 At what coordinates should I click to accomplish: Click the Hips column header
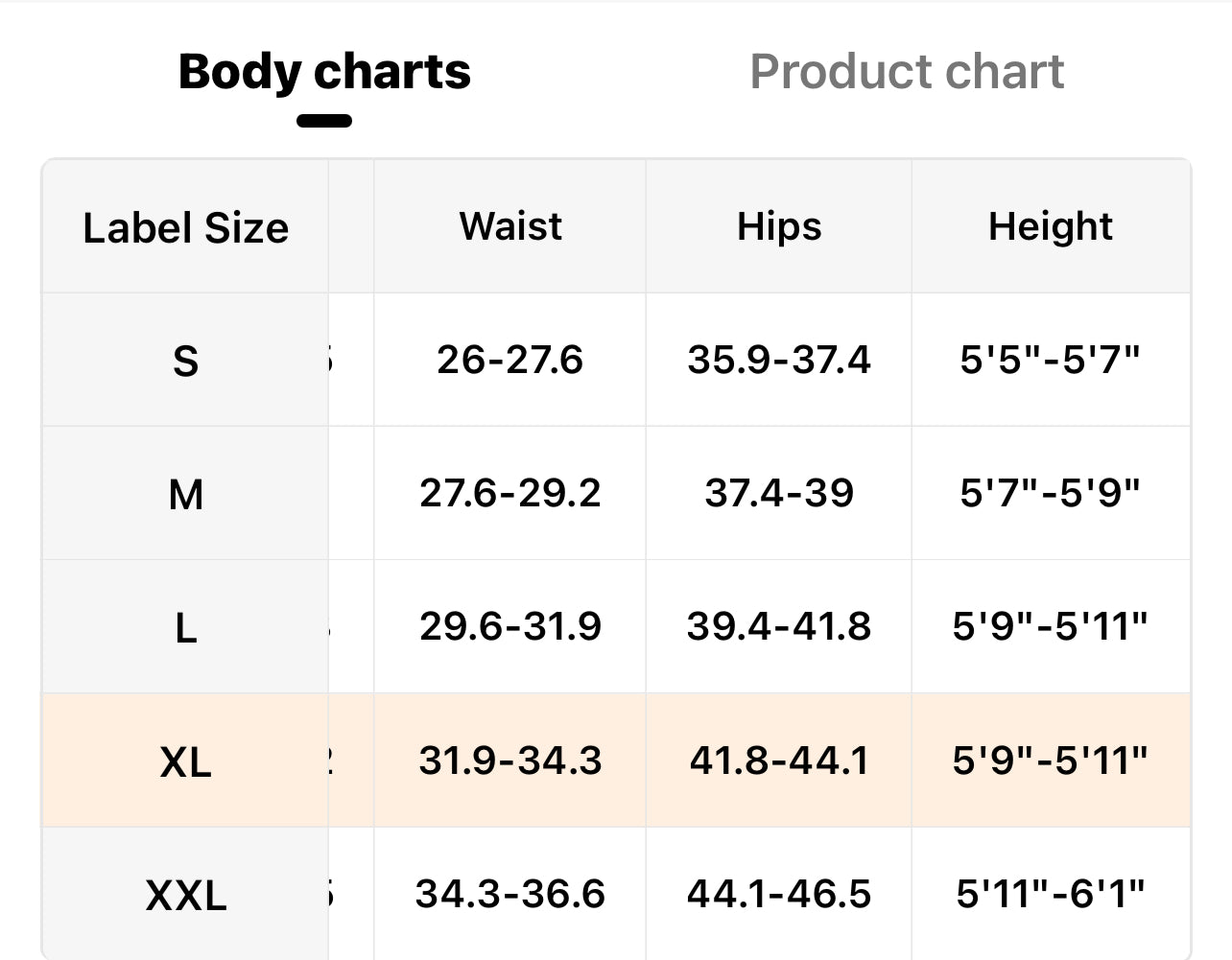[779, 226]
